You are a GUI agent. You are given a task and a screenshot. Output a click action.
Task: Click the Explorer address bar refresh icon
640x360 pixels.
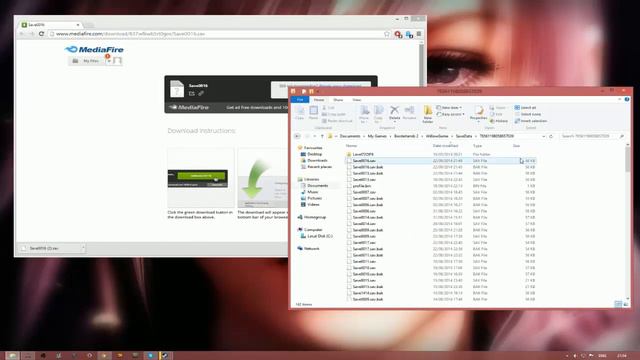point(551,136)
